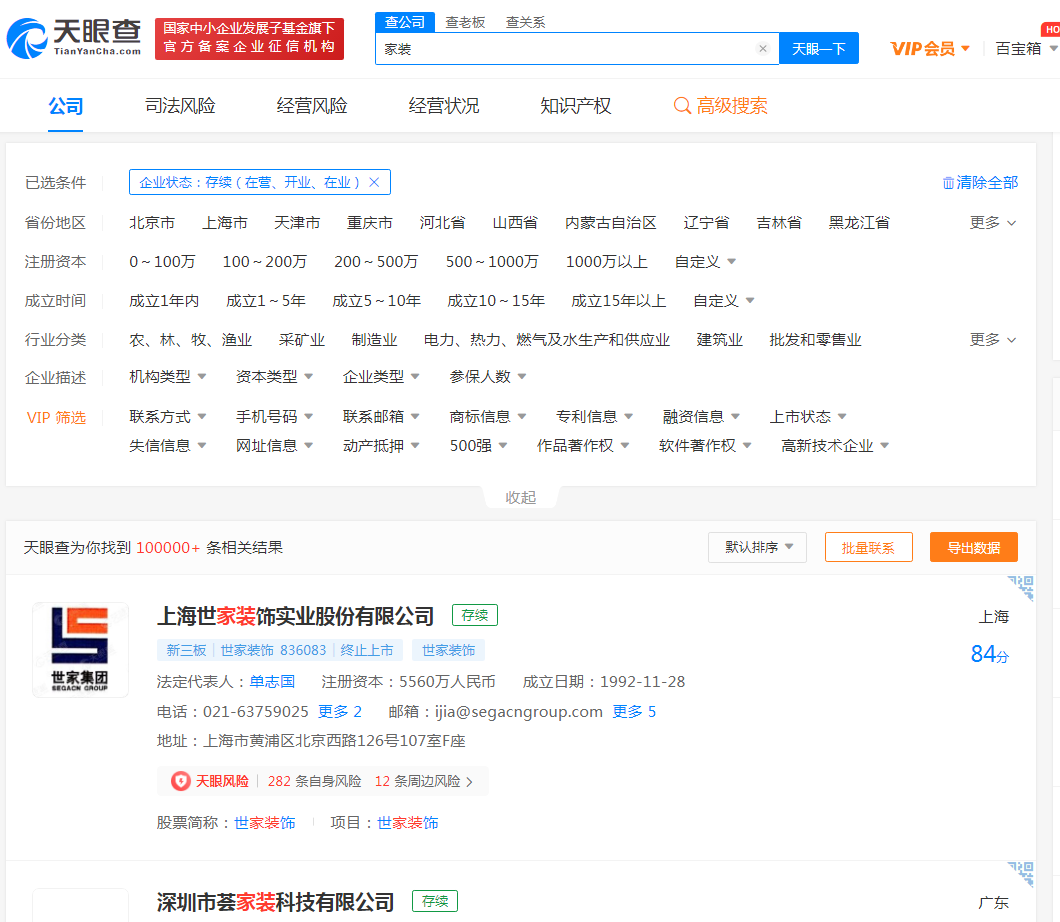
Task: Expand the VIP会员 dropdown
Action: [x=930, y=48]
